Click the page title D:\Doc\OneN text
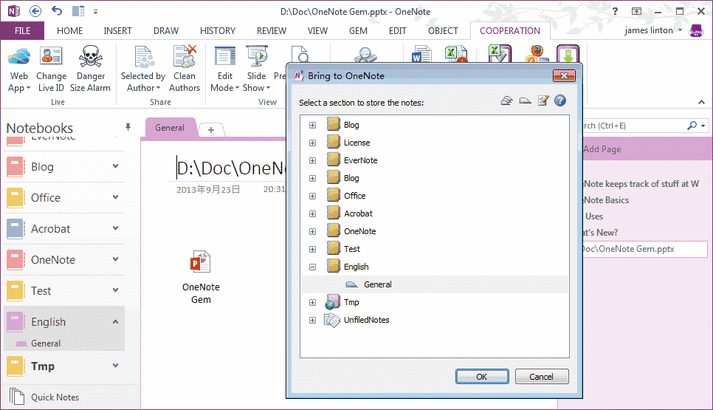Screen dimensions: 713x410 231,168
